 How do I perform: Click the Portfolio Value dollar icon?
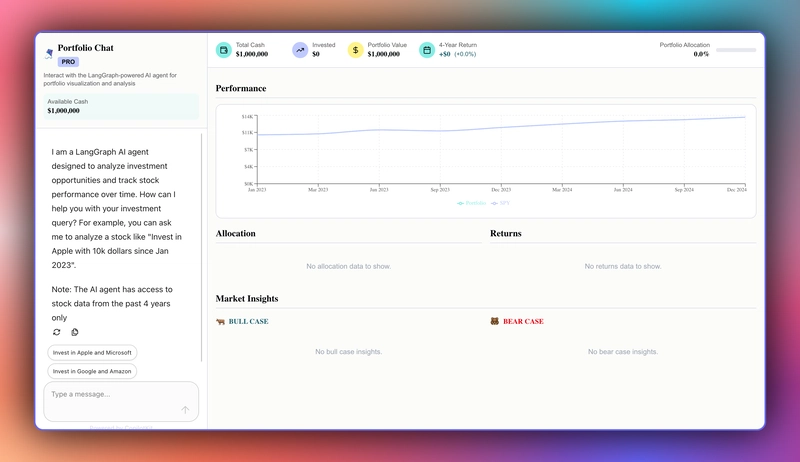click(x=356, y=50)
